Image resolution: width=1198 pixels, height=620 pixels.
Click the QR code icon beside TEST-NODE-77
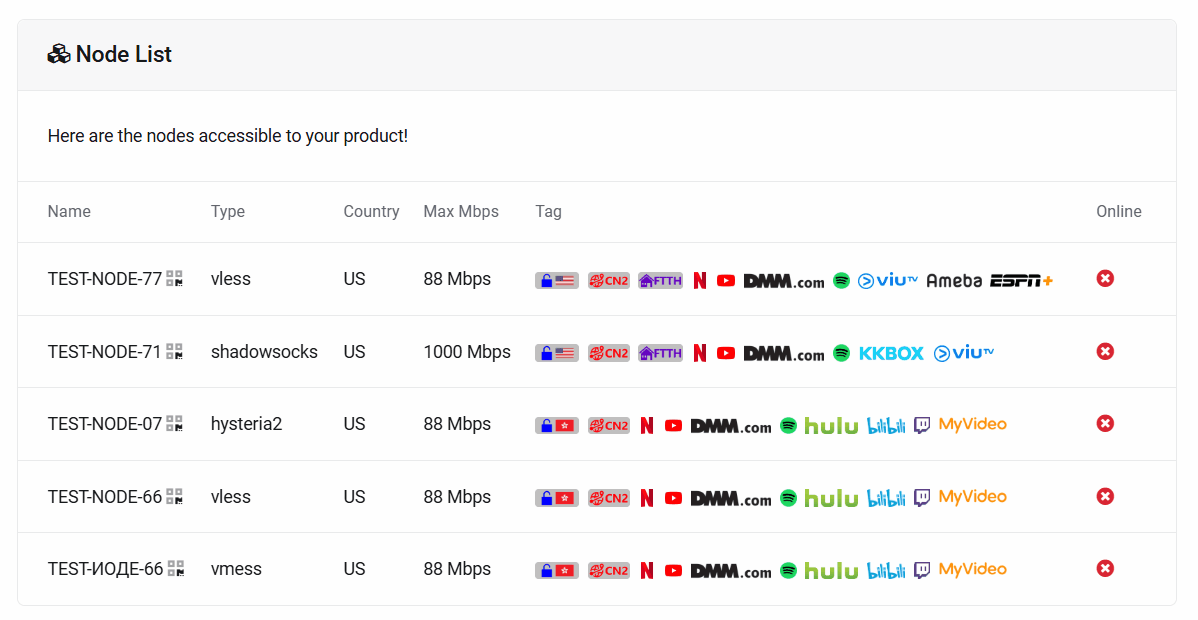pos(175,279)
